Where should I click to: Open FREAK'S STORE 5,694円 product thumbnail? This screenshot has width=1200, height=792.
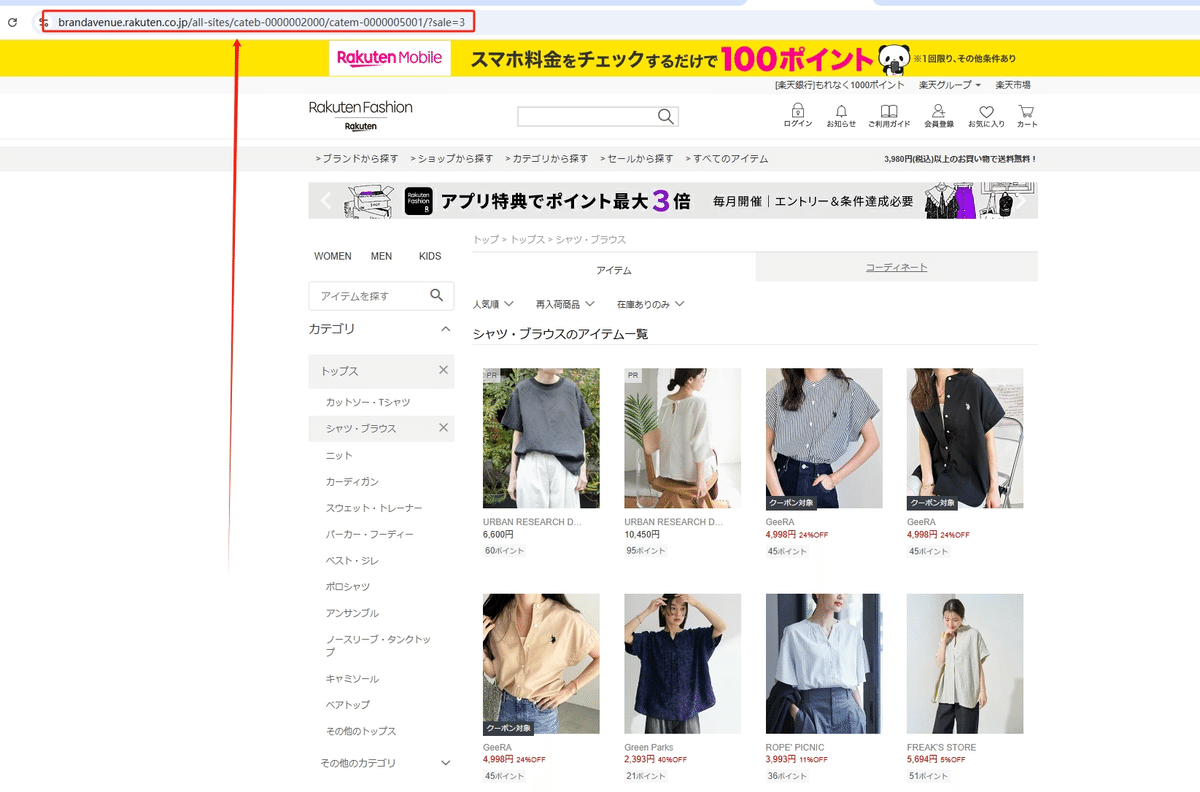pos(965,664)
